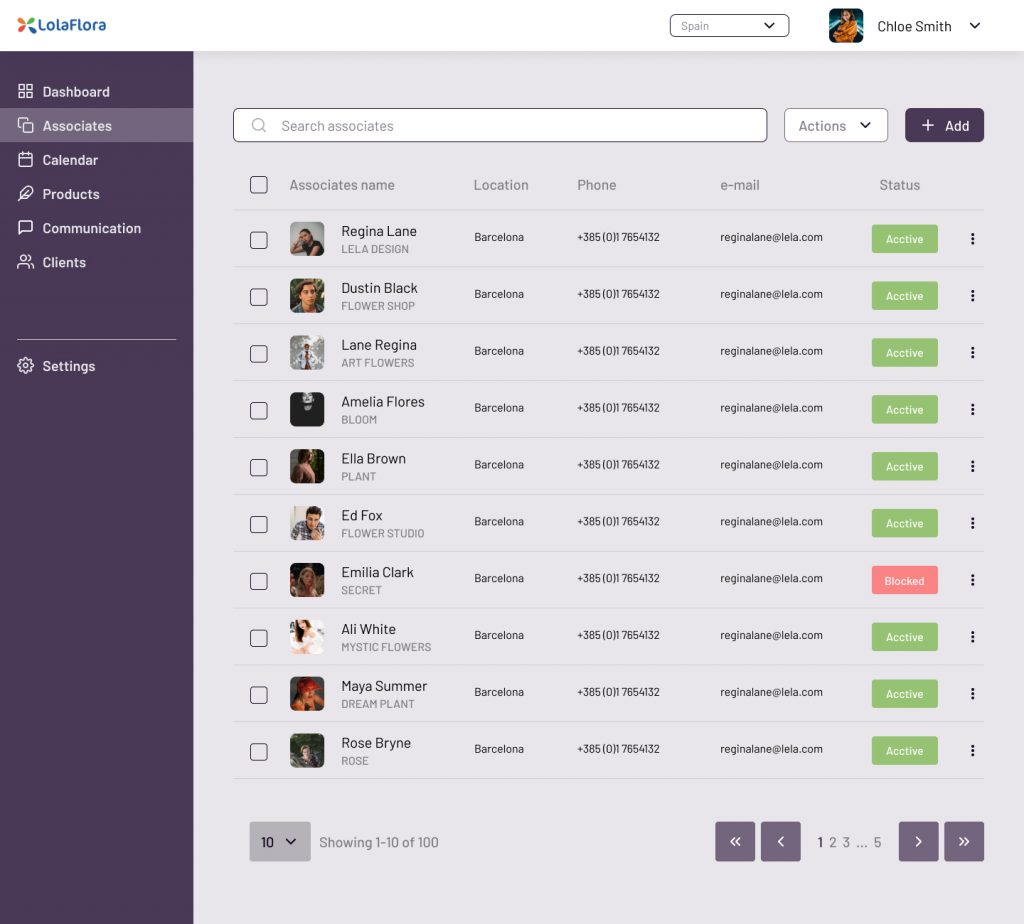Check the box for Dustin Black
This screenshot has width=1024, height=924.
(259, 297)
